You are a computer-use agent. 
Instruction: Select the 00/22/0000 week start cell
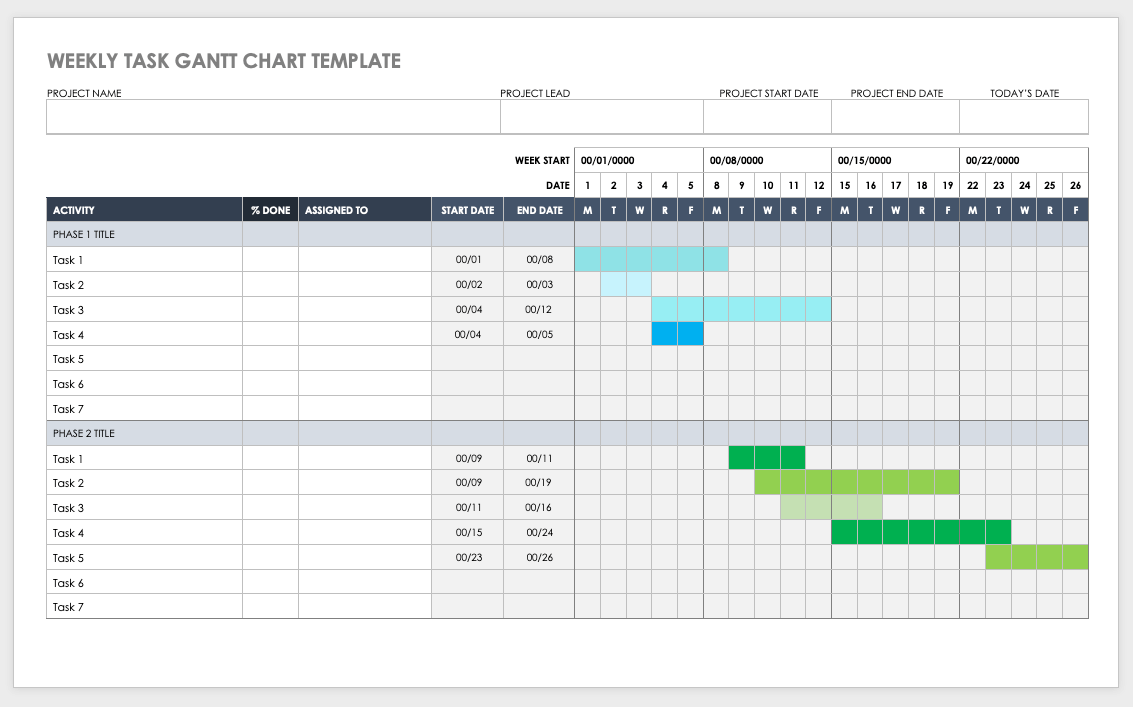(1023, 160)
